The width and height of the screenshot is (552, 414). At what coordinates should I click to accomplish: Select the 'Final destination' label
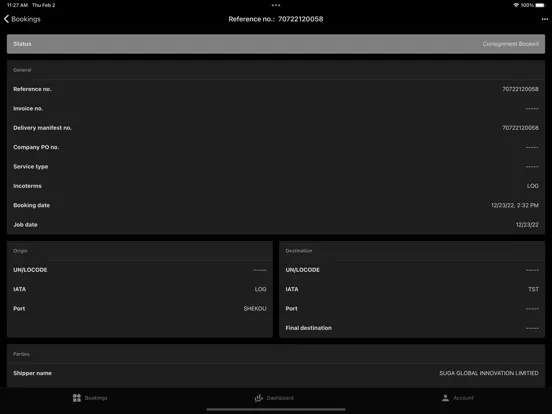(x=309, y=328)
